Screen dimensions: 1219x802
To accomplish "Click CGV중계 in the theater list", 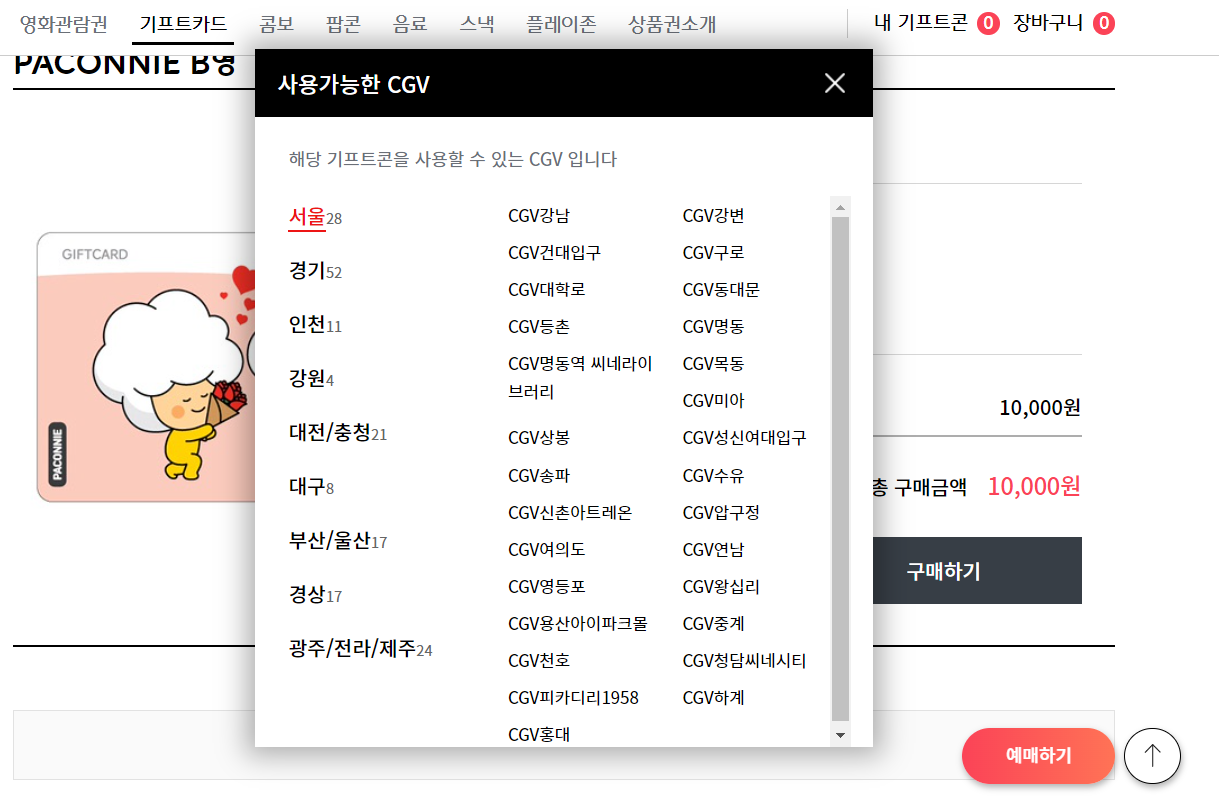I will coord(713,623).
